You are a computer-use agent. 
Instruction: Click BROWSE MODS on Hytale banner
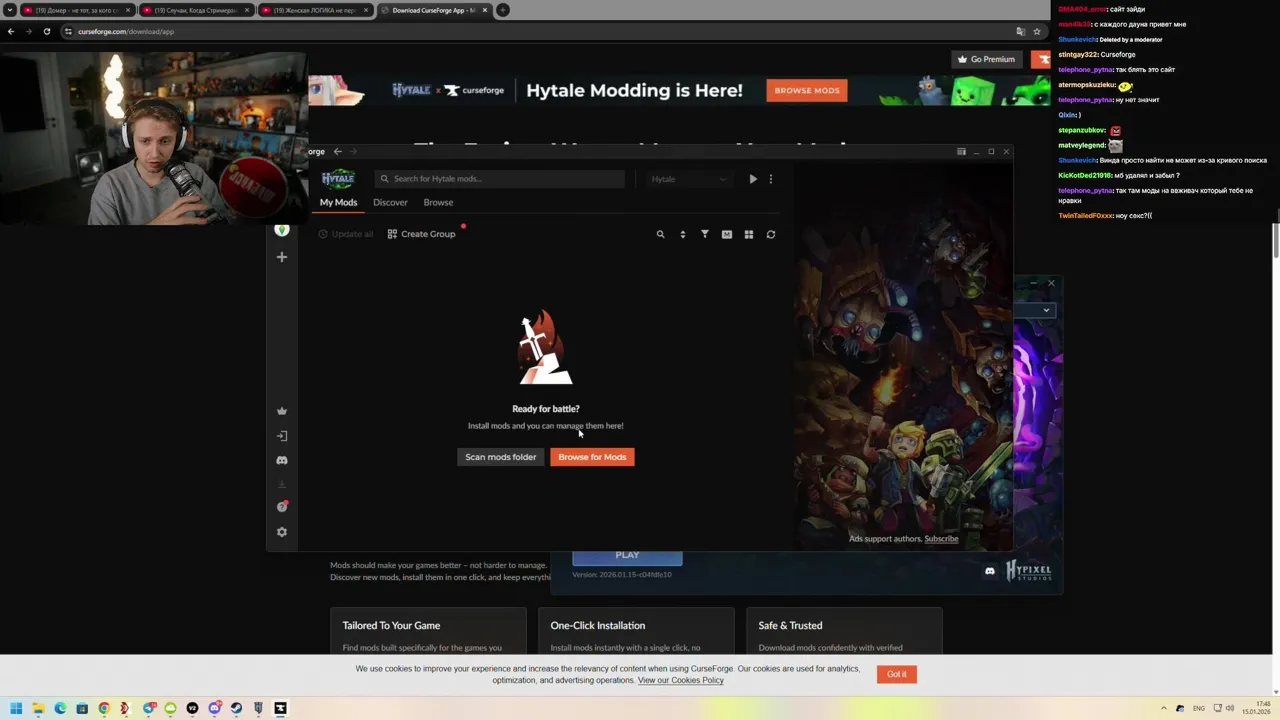pyautogui.click(x=807, y=90)
